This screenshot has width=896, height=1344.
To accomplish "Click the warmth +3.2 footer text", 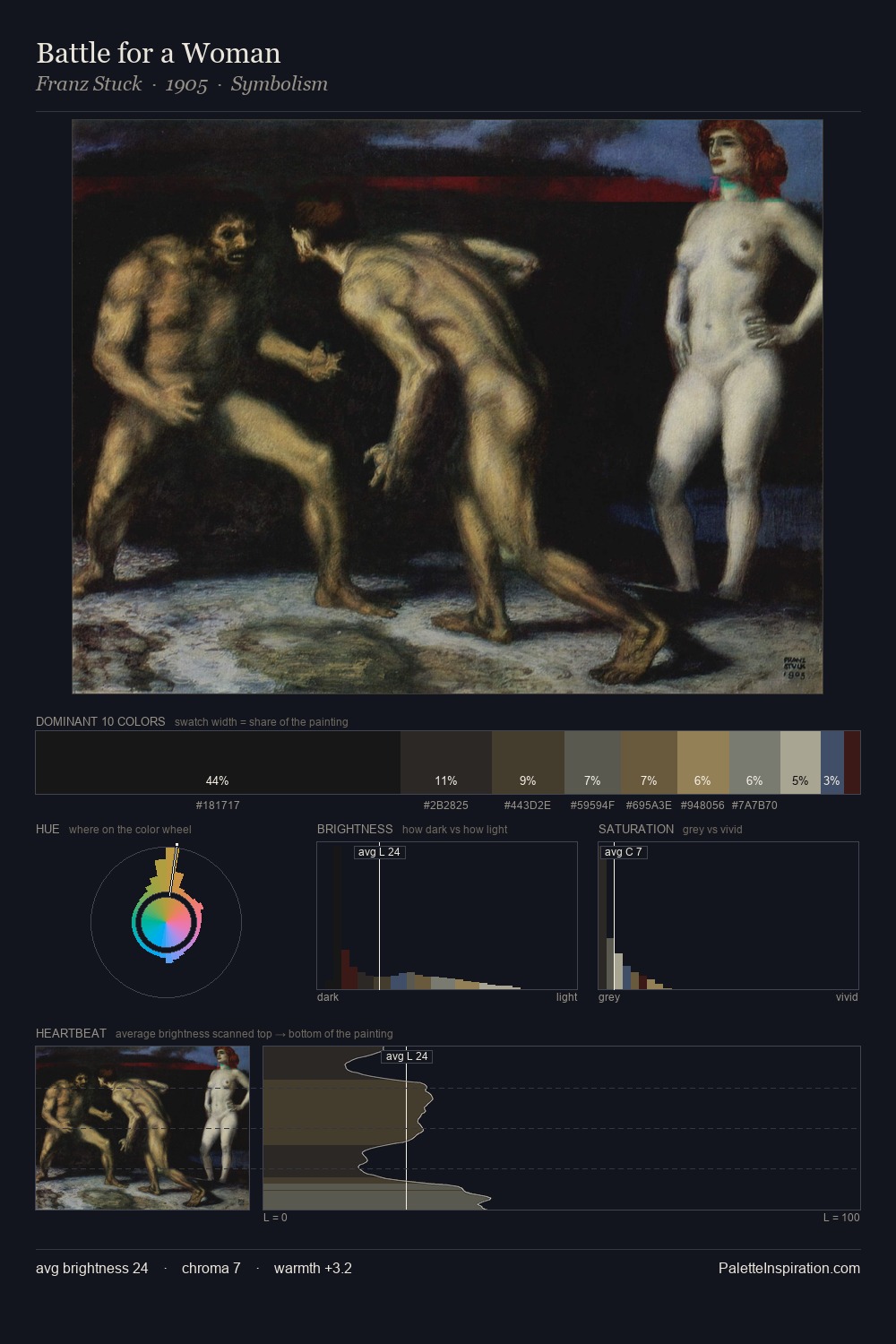I will tap(313, 1268).
